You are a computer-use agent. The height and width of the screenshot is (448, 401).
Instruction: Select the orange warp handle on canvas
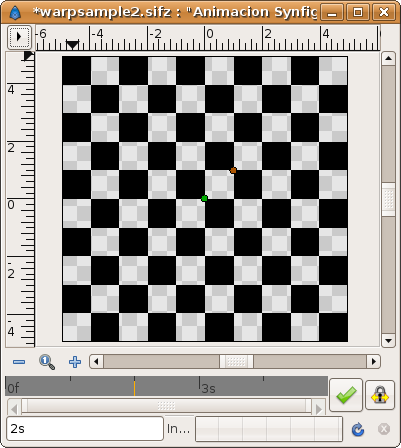pyautogui.click(x=233, y=170)
